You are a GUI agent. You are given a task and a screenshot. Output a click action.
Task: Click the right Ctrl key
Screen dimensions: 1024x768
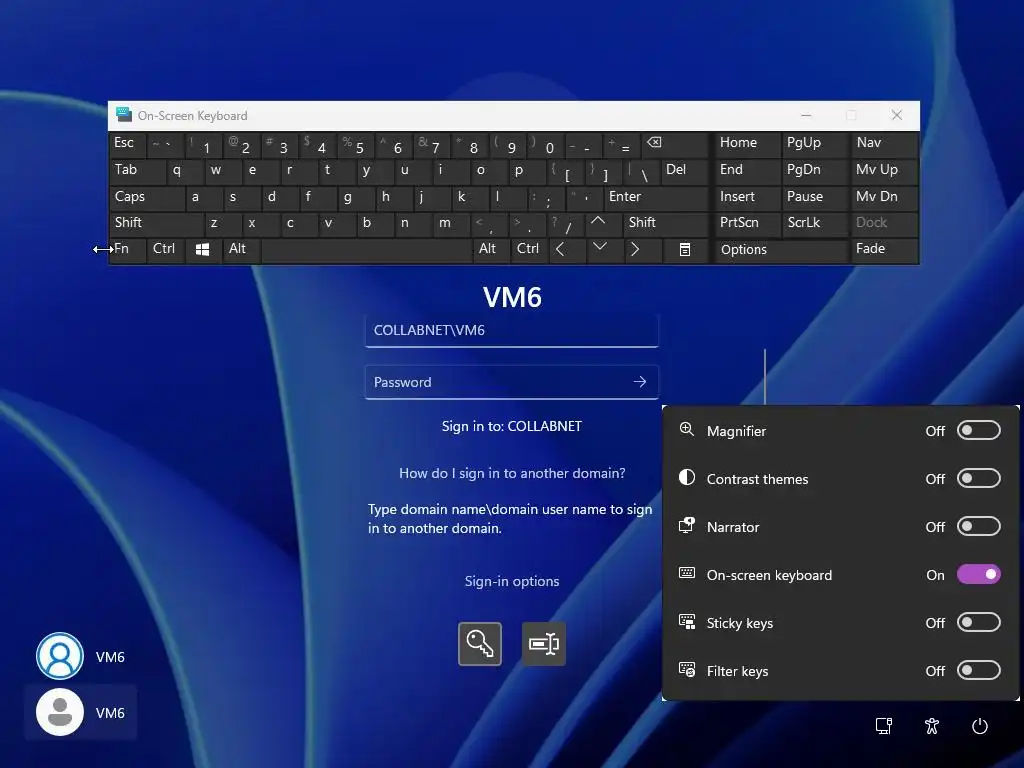coord(529,249)
